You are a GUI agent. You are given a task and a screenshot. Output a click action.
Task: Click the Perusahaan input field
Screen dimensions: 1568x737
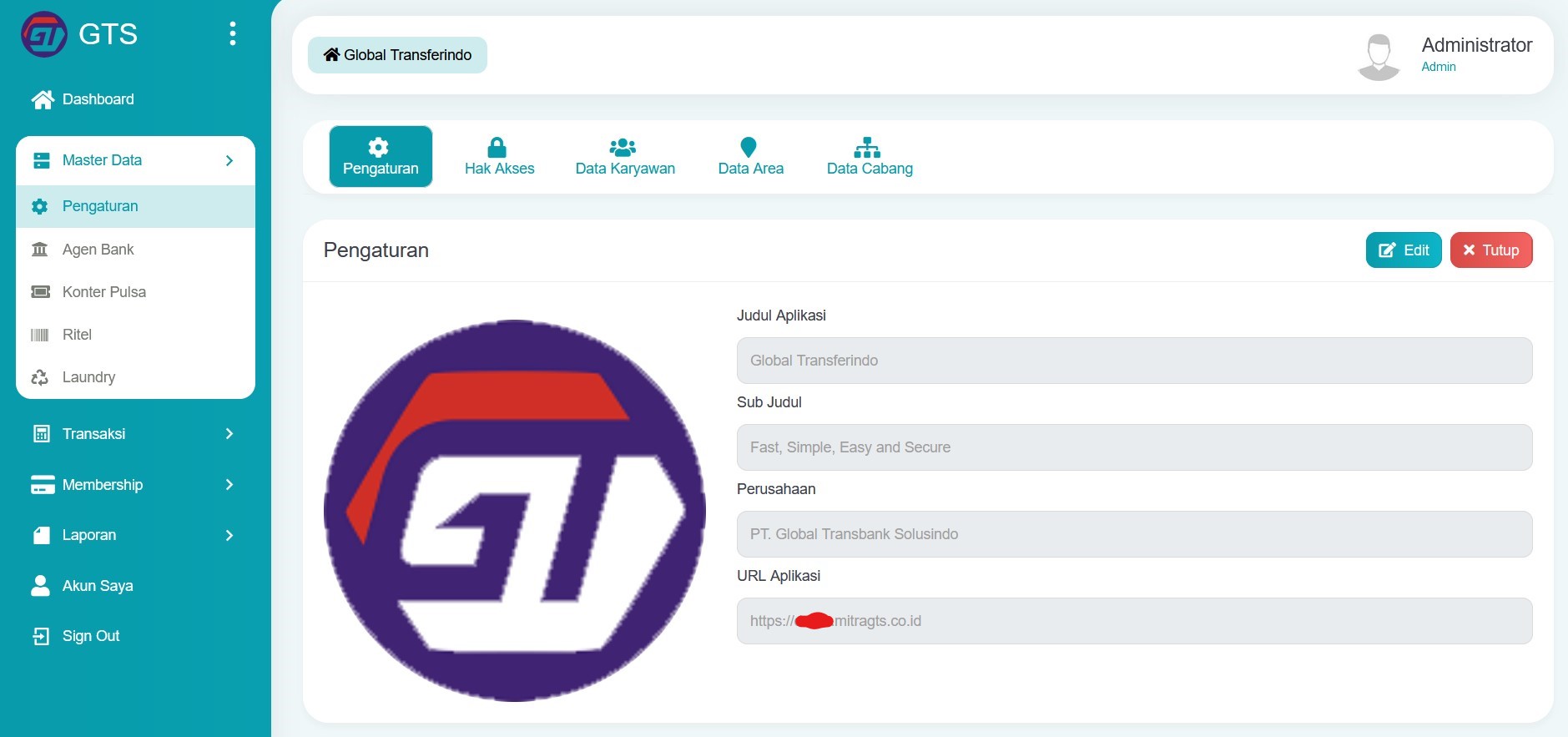(1135, 534)
